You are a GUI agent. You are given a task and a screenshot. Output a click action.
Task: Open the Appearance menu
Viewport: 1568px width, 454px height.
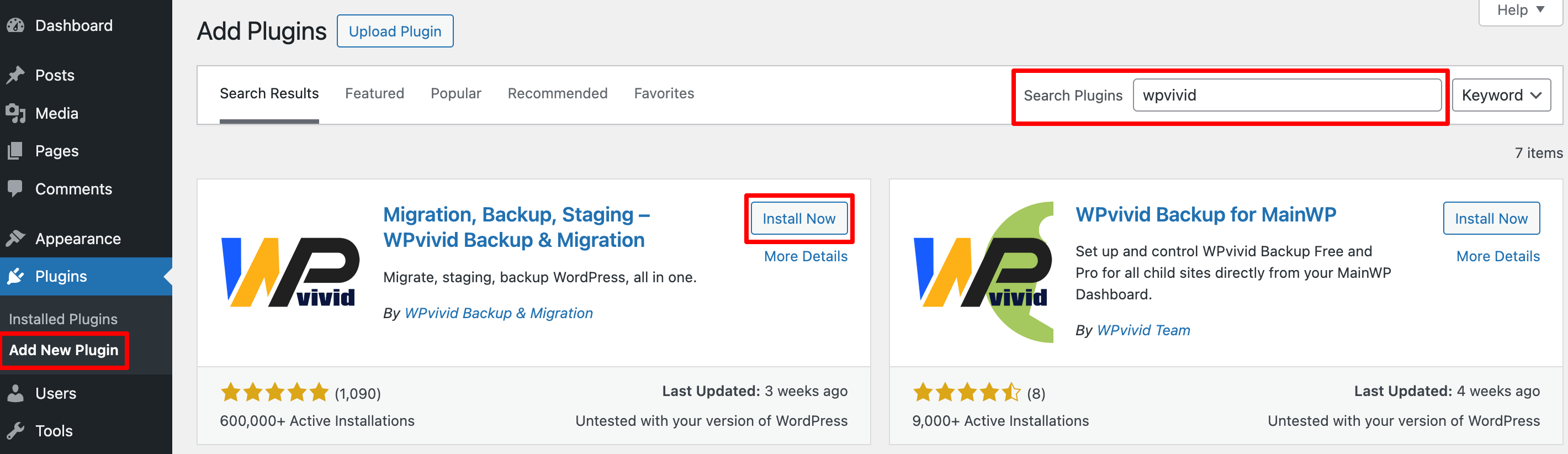point(86,239)
